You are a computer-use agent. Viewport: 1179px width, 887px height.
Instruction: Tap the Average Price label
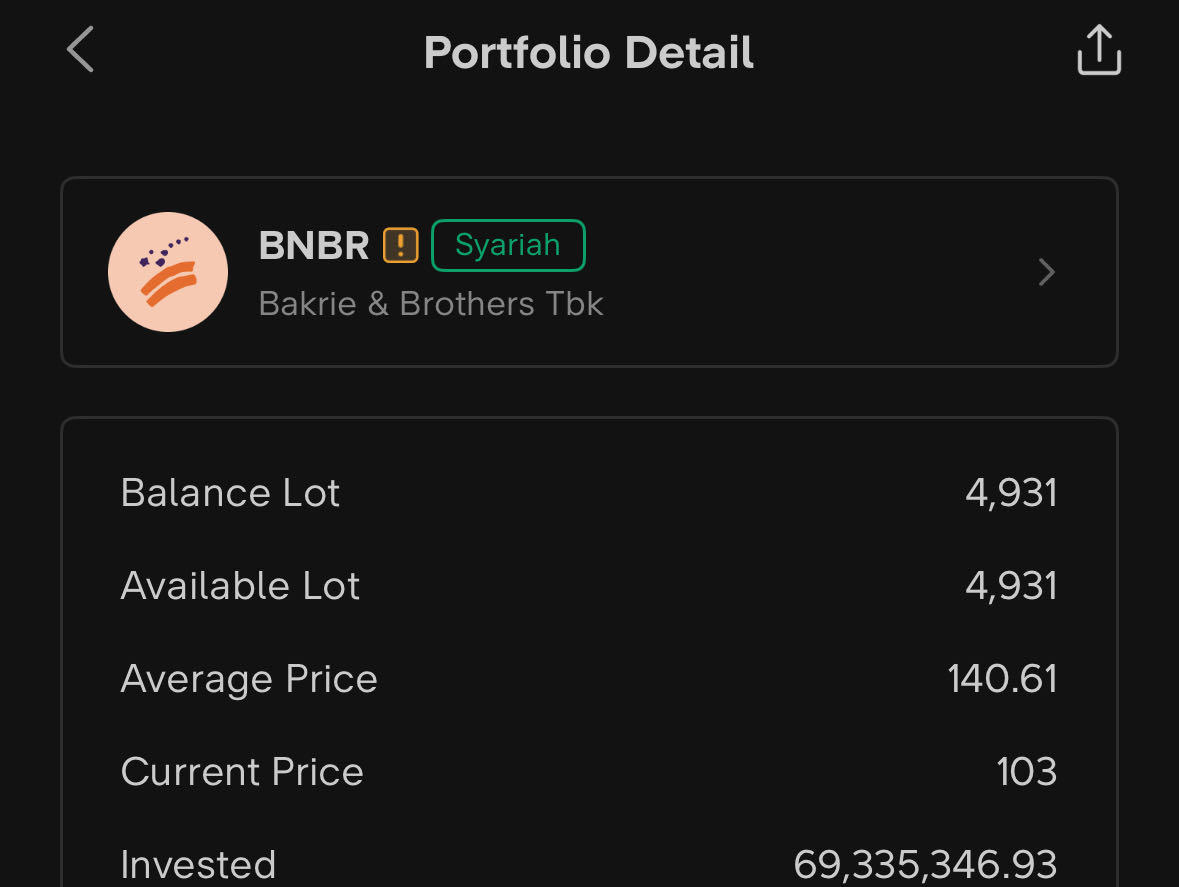pyautogui.click(x=249, y=679)
